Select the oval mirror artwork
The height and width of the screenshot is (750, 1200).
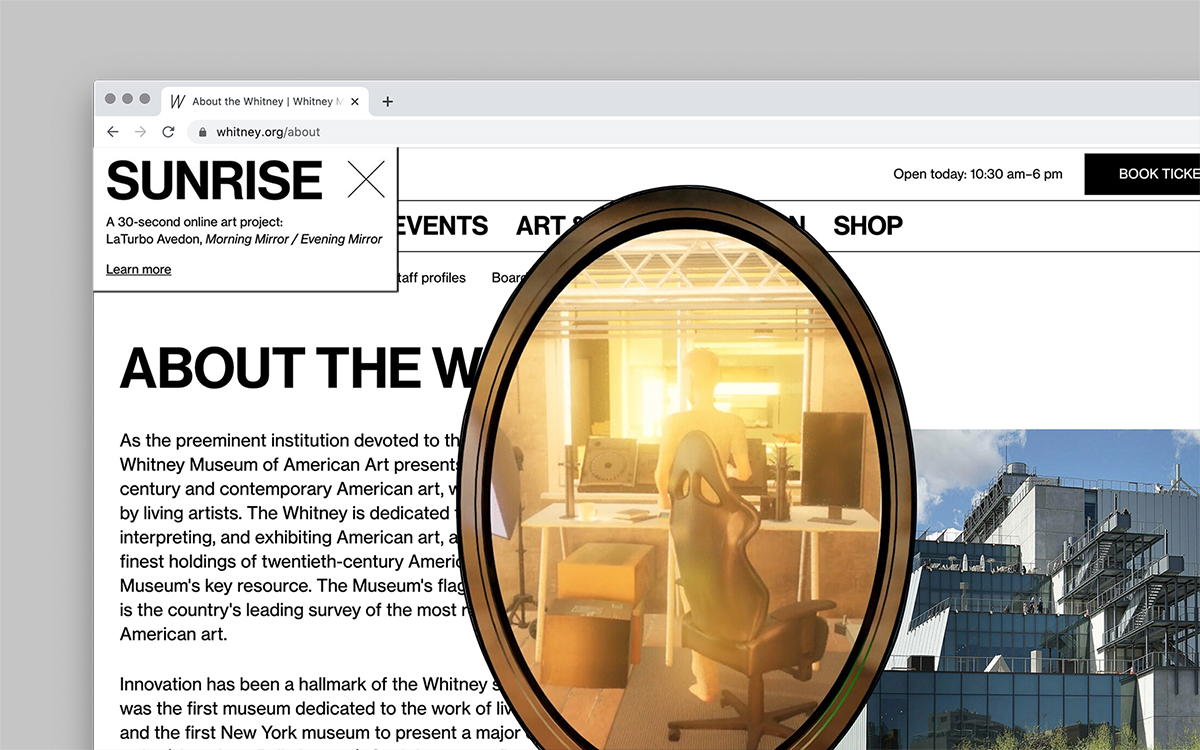(x=685, y=470)
